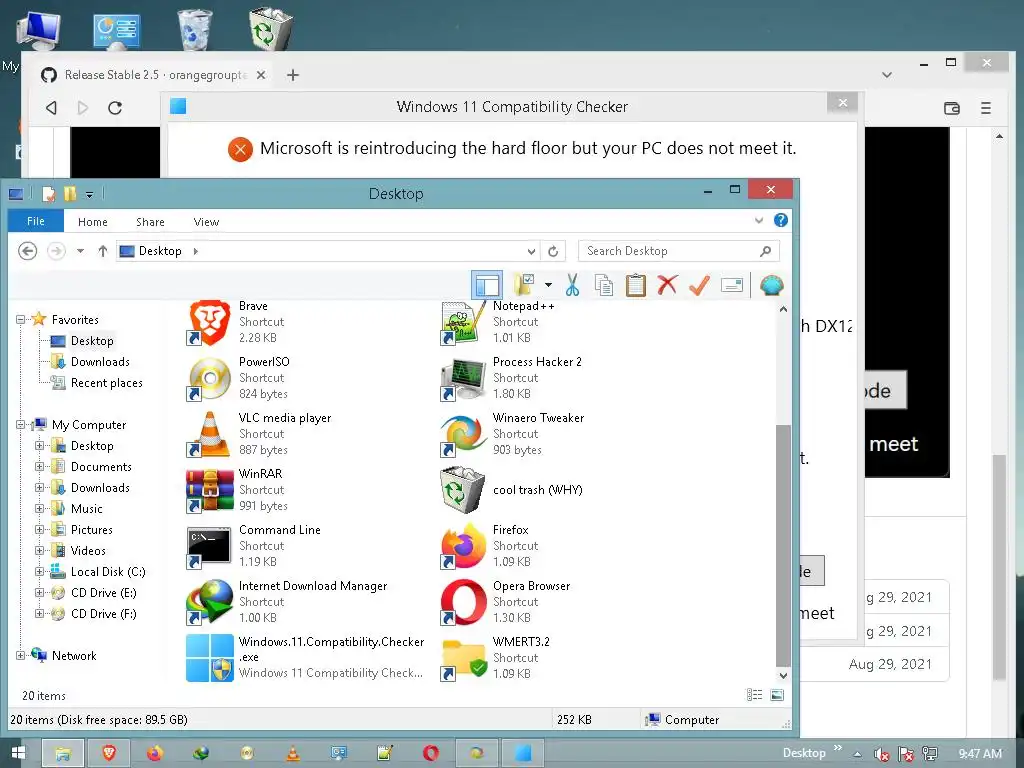Select the WMERT3.2 folder shortcut icon

point(464,658)
